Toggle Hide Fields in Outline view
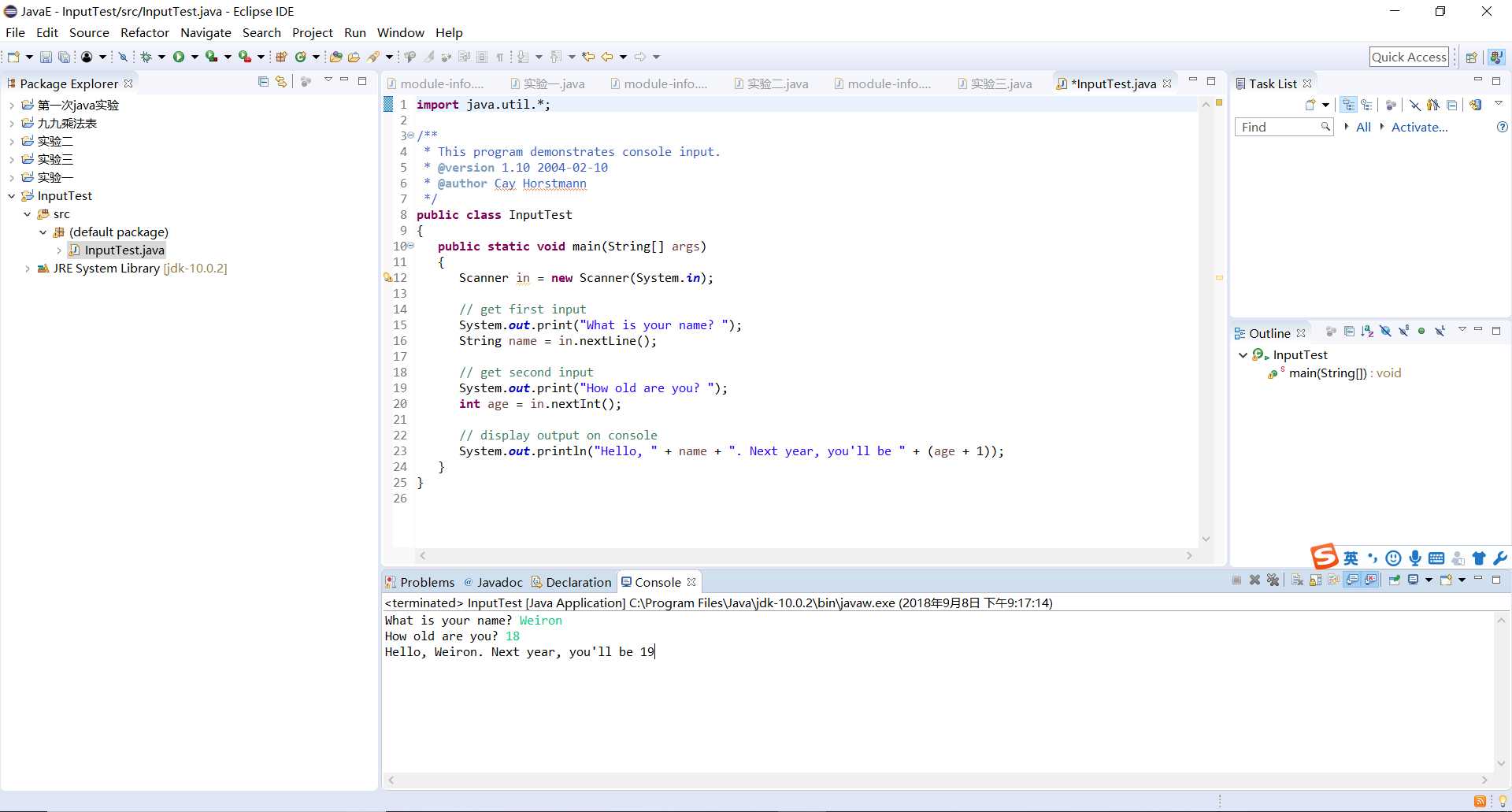 (x=1385, y=331)
